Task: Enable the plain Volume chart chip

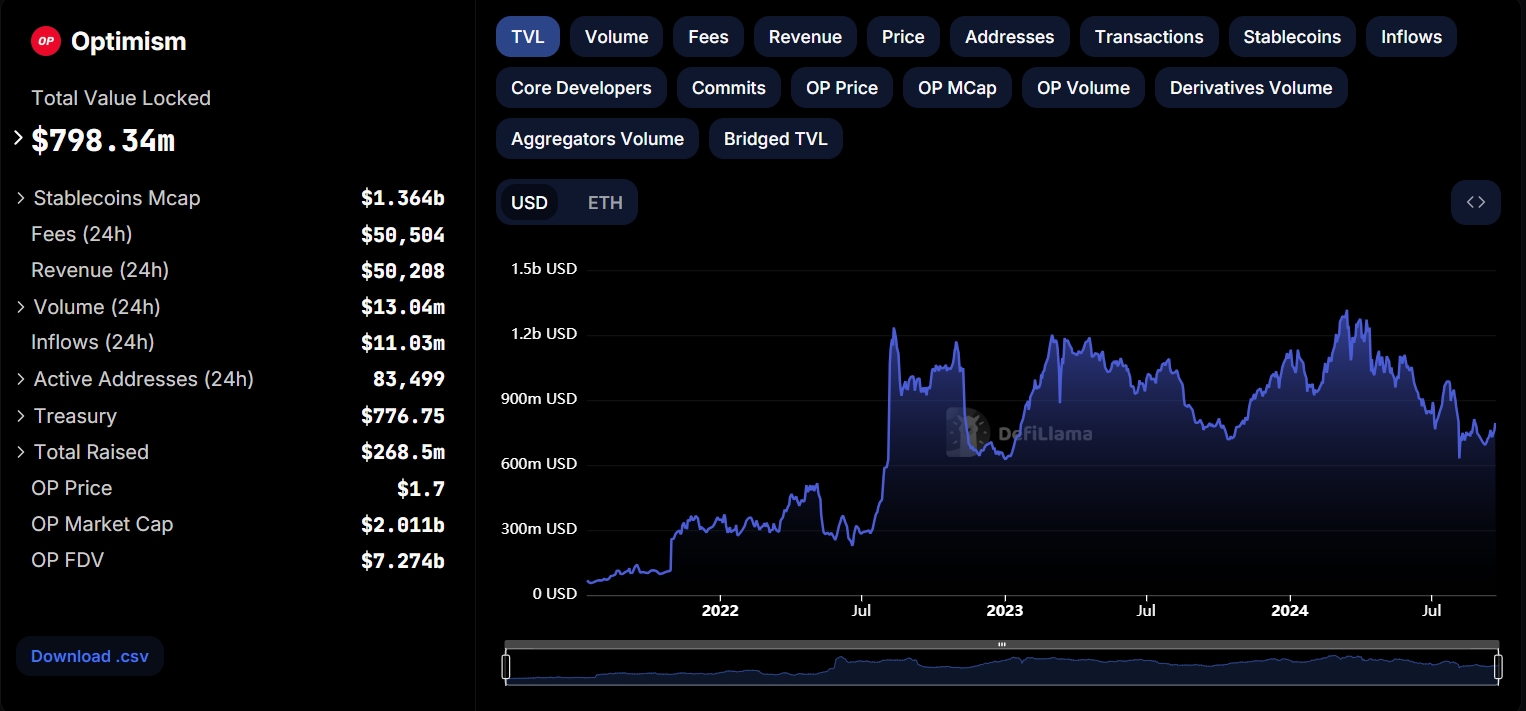Action: (x=616, y=37)
